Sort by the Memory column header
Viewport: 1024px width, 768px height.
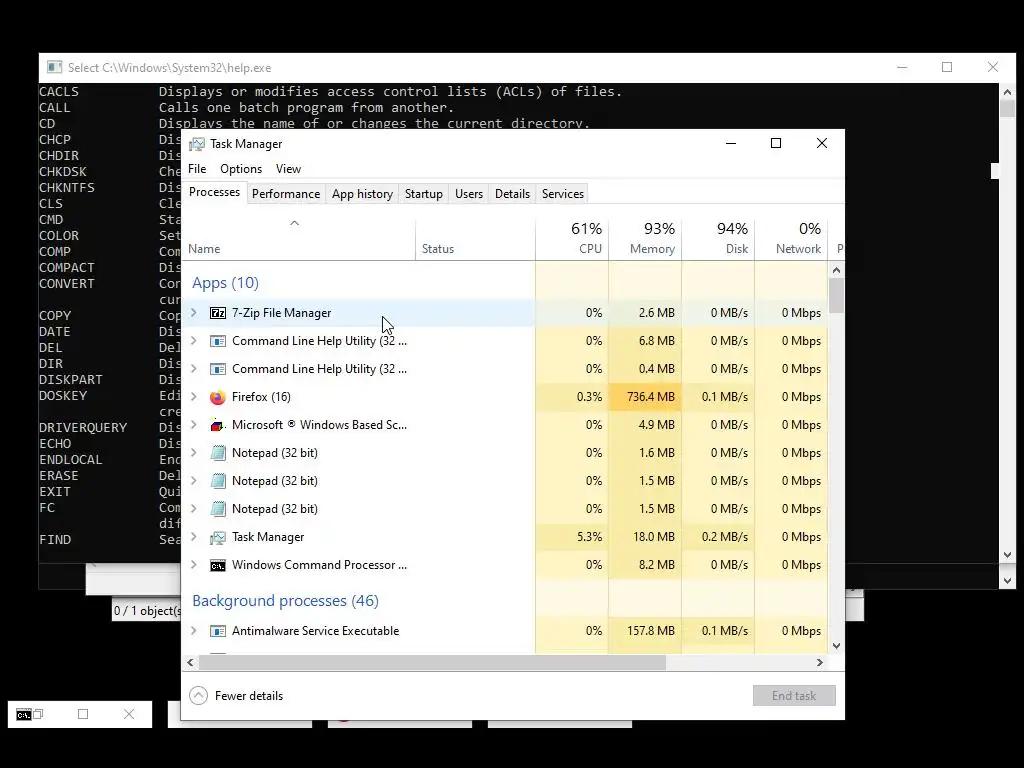(x=645, y=239)
